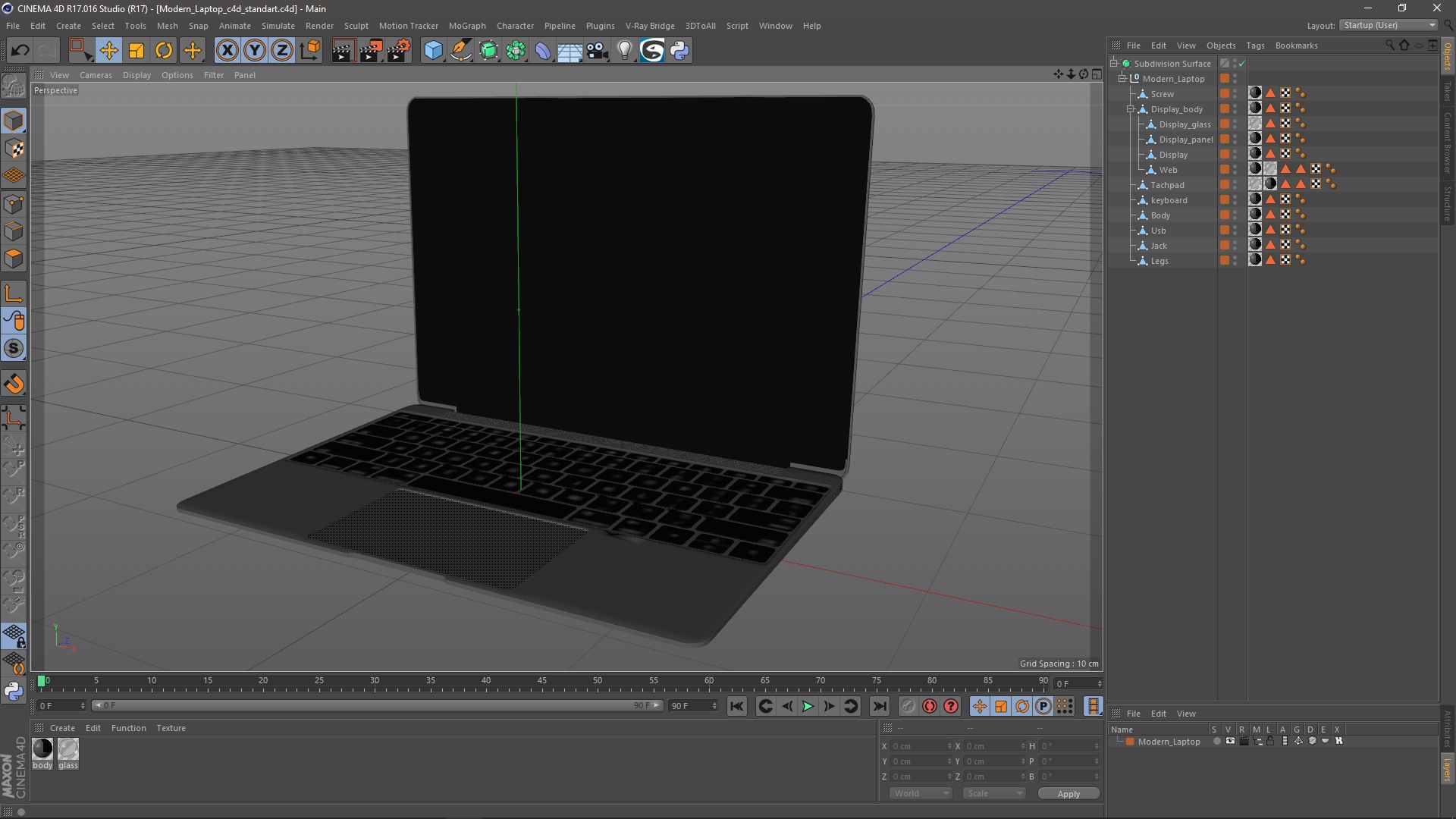The image size is (1456, 819).
Task: Click the end frame 90 F field
Action: (692, 706)
